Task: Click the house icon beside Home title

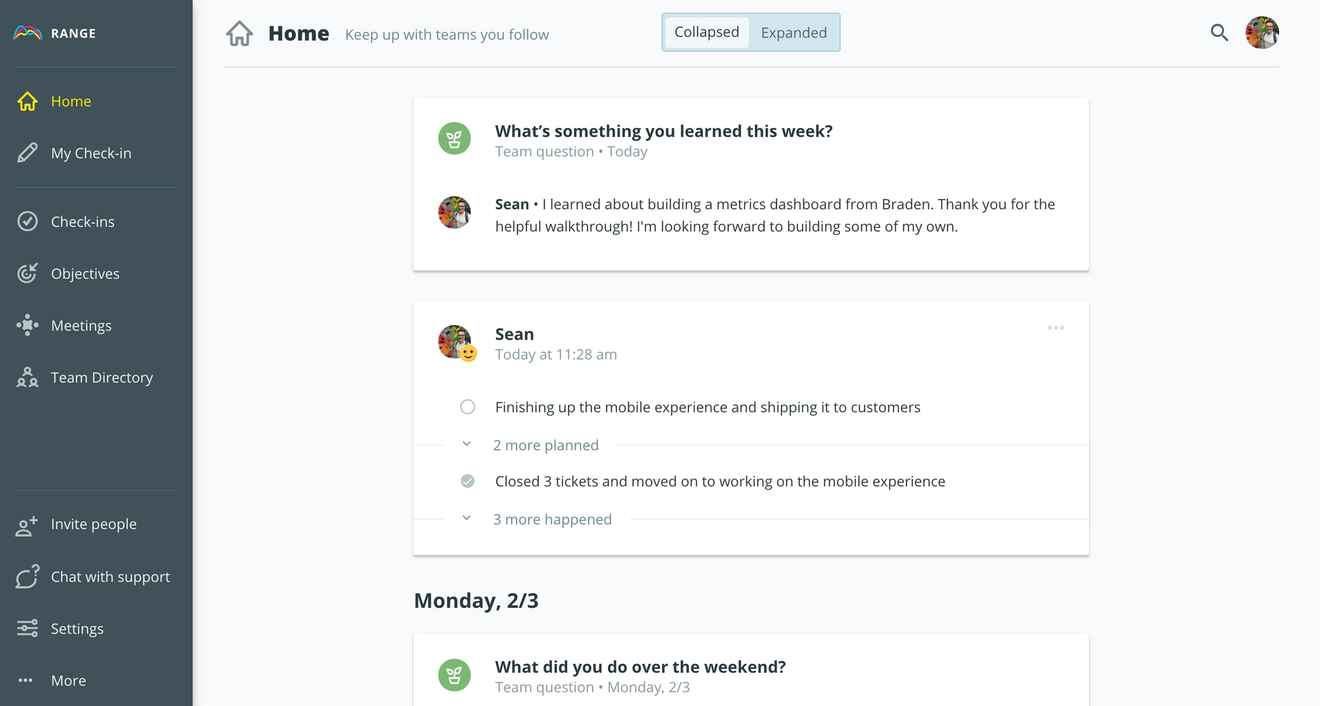Action: (240, 33)
